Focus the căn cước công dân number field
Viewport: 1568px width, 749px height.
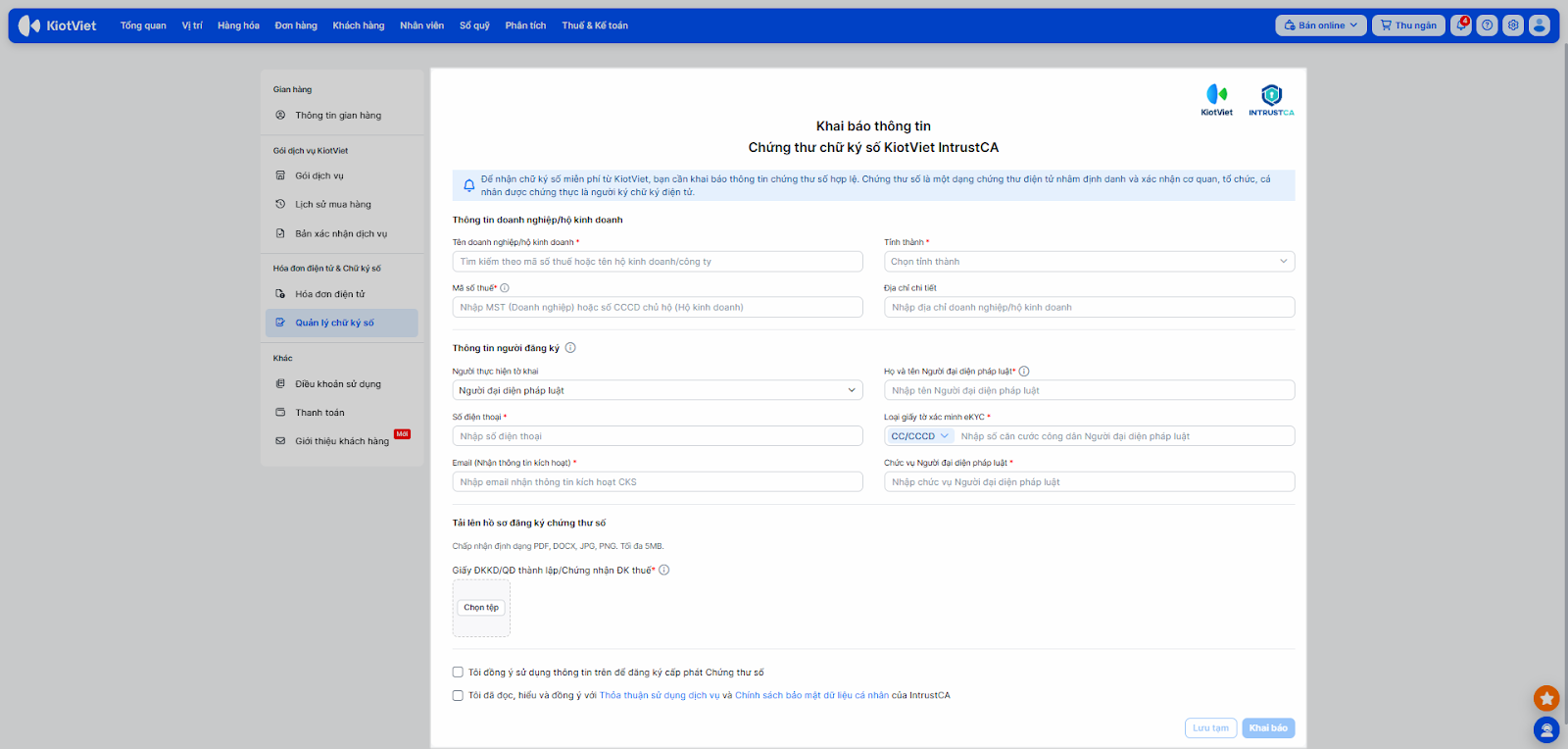pyautogui.click(x=1125, y=436)
